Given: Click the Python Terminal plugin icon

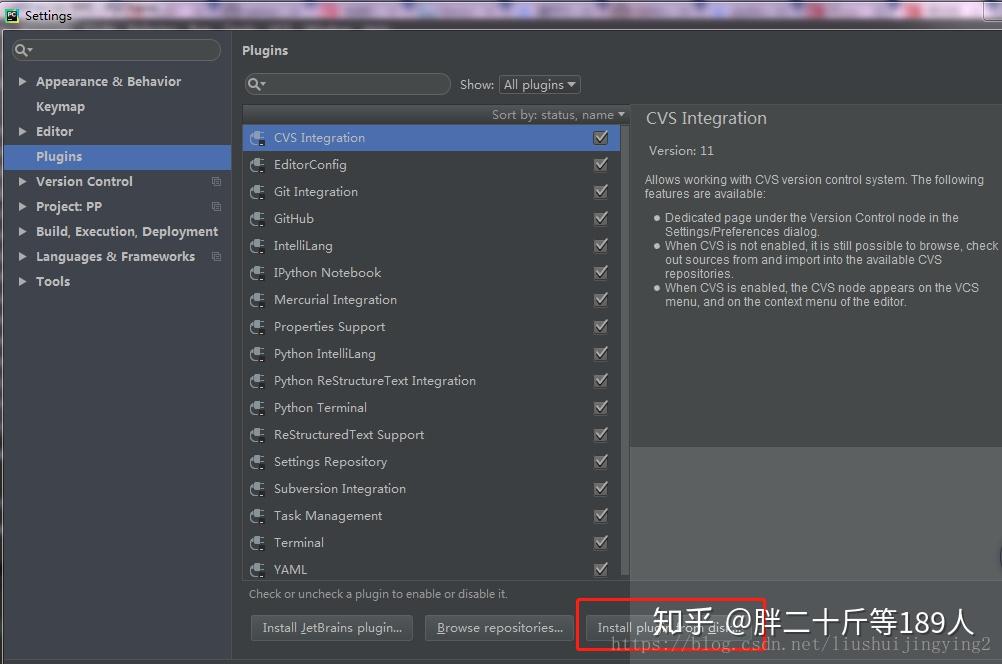Looking at the screenshot, I should [x=258, y=408].
